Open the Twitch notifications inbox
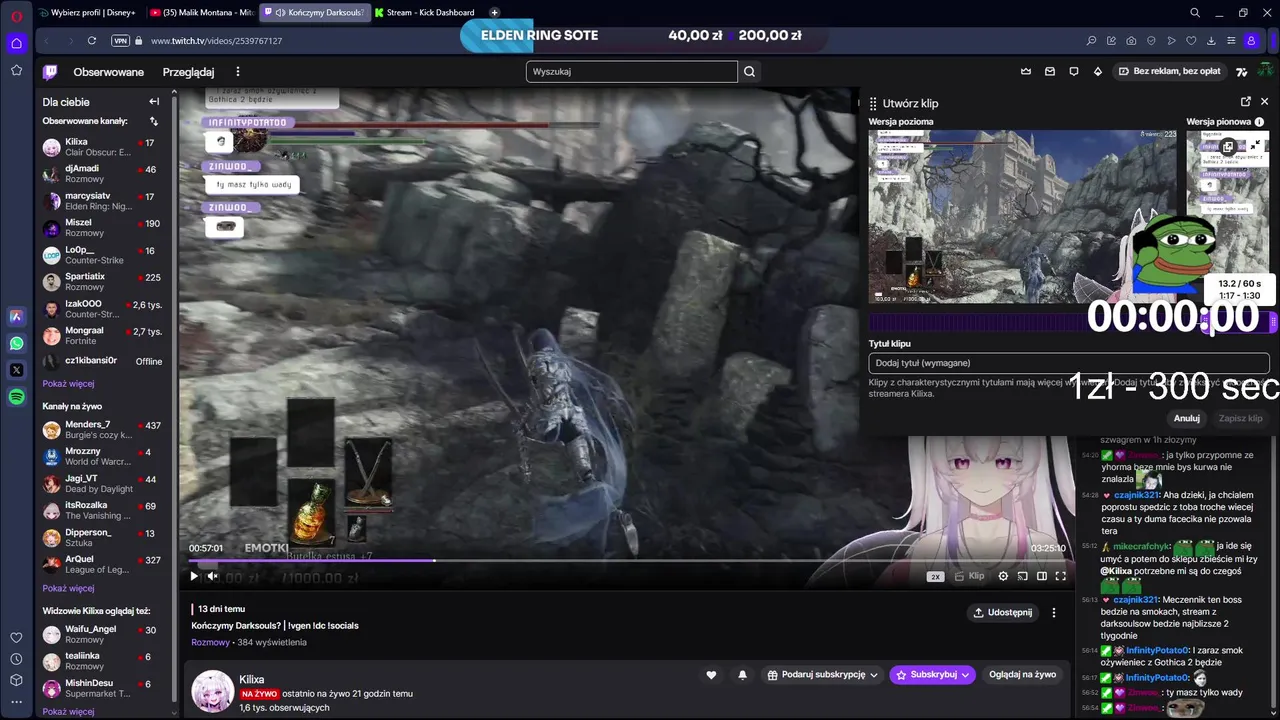Screen dimensions: 1280x720 click(x=1050, y=72)
